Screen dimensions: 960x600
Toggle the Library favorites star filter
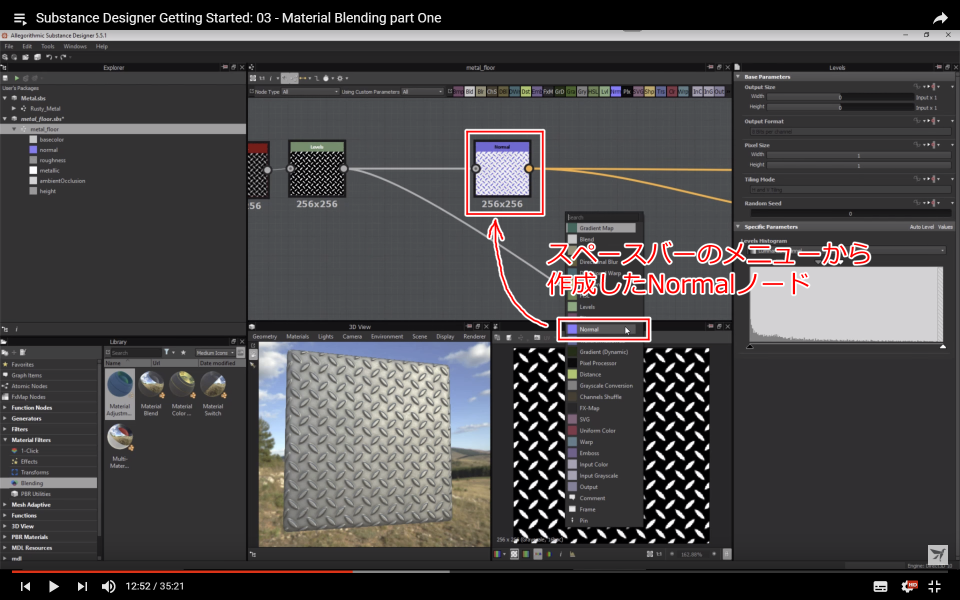[x=183, y=353]
